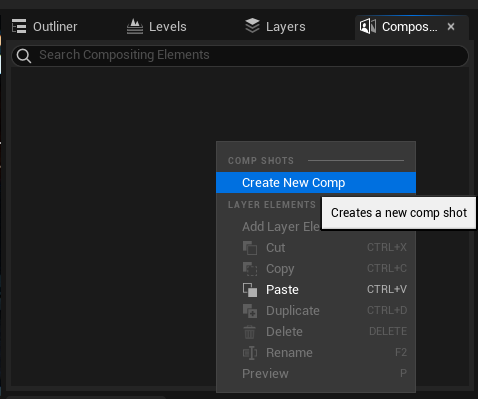The width and height of the screenshot is (478, 399).
Task: Click the 'Creates a new comp shot' tooltip
Action: (x=399, y=213)
